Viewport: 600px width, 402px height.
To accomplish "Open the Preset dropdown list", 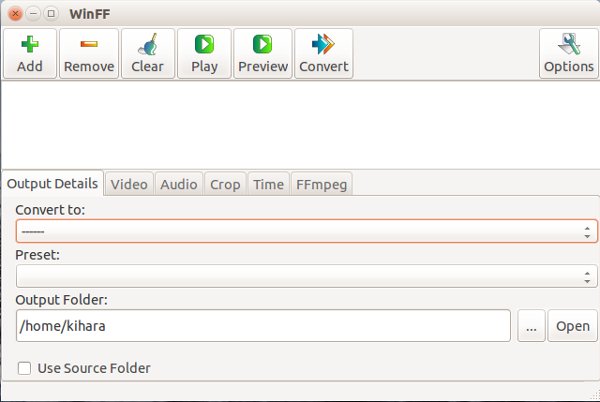I will [307, 276].
